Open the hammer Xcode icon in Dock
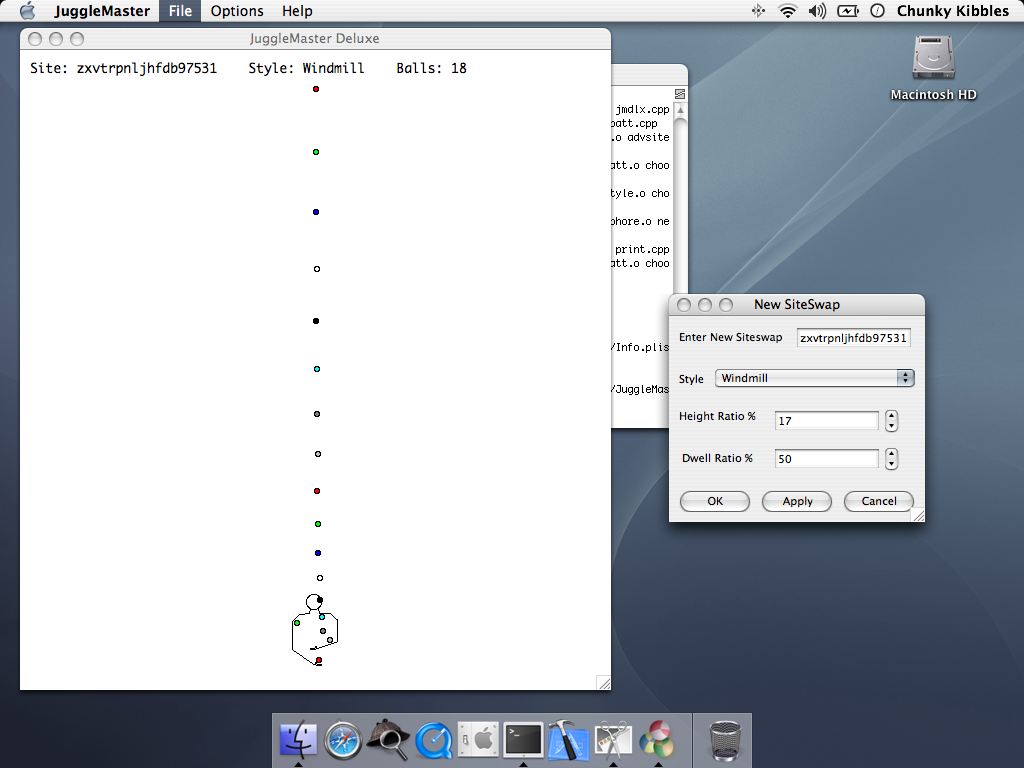Viewport: 1024px width, 768px height. pyautogui.click(x=568, y=740)
